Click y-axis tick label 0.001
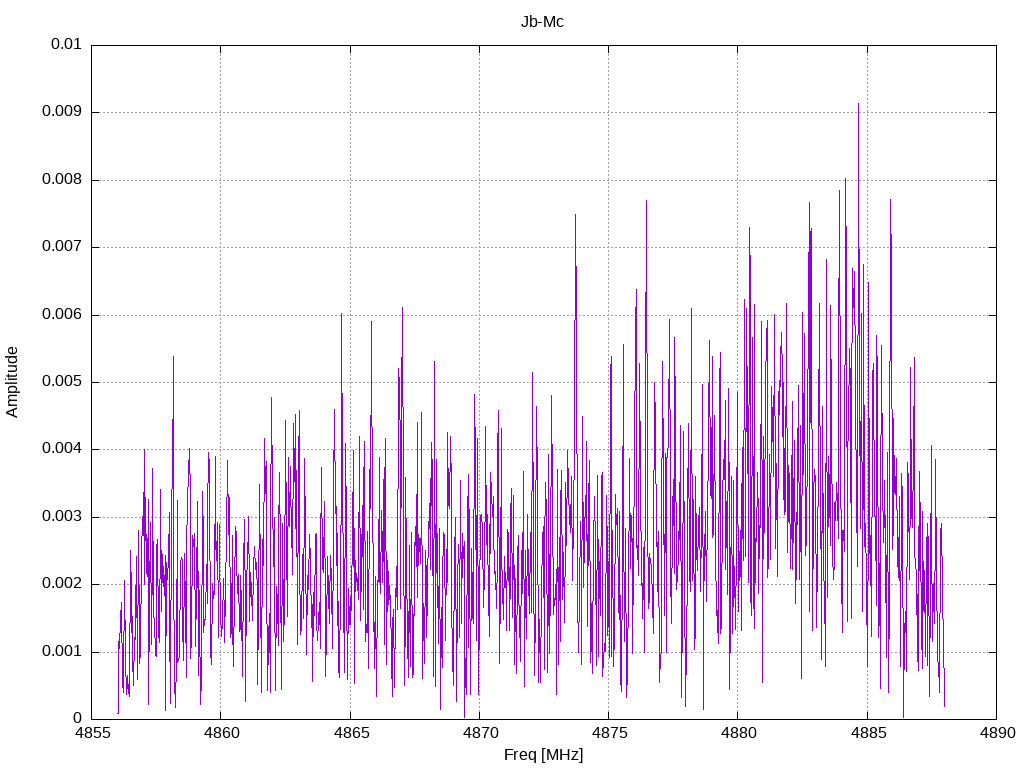The image size is (1024, 768). pyautogui.click(x=62, y=652)
